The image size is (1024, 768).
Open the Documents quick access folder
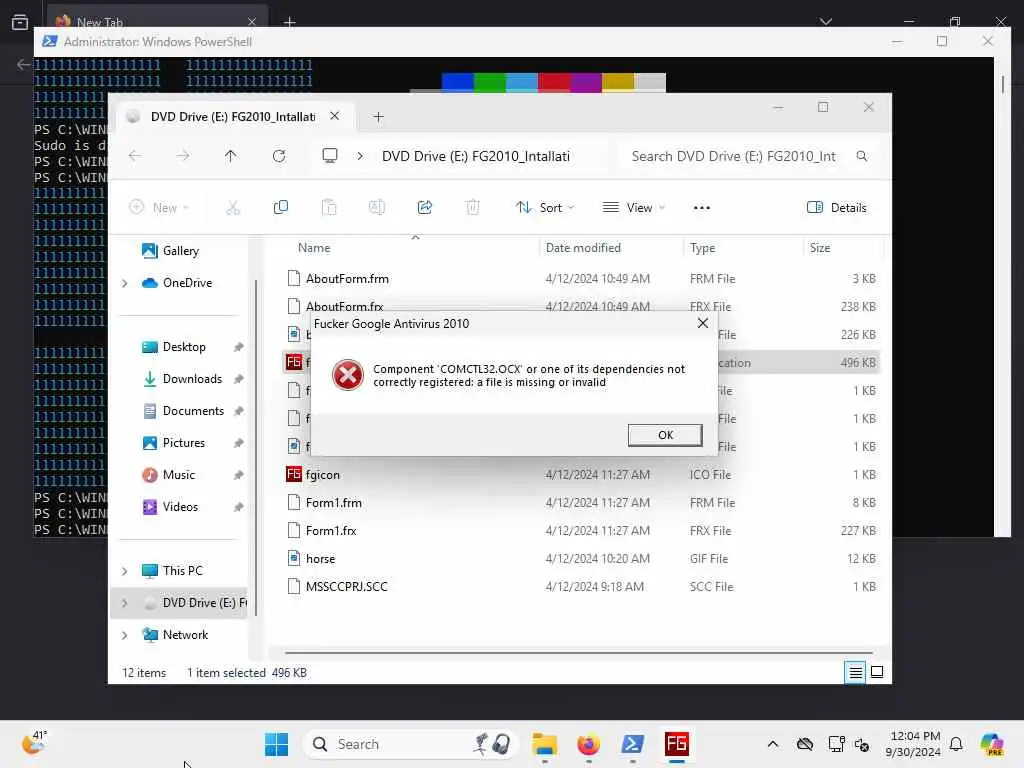click(x=193, y=411)
